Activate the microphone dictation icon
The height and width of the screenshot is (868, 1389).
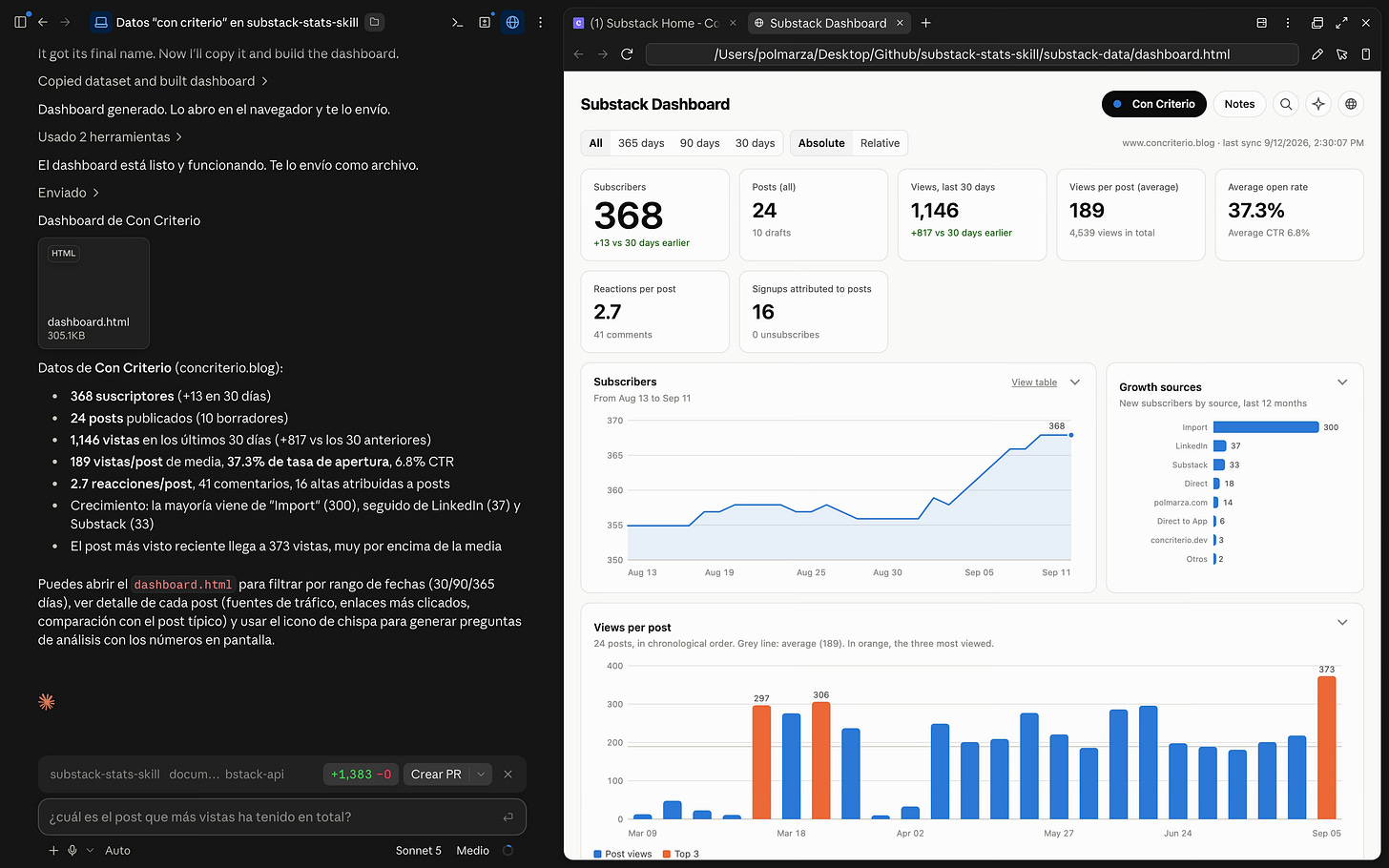[73, 850]
